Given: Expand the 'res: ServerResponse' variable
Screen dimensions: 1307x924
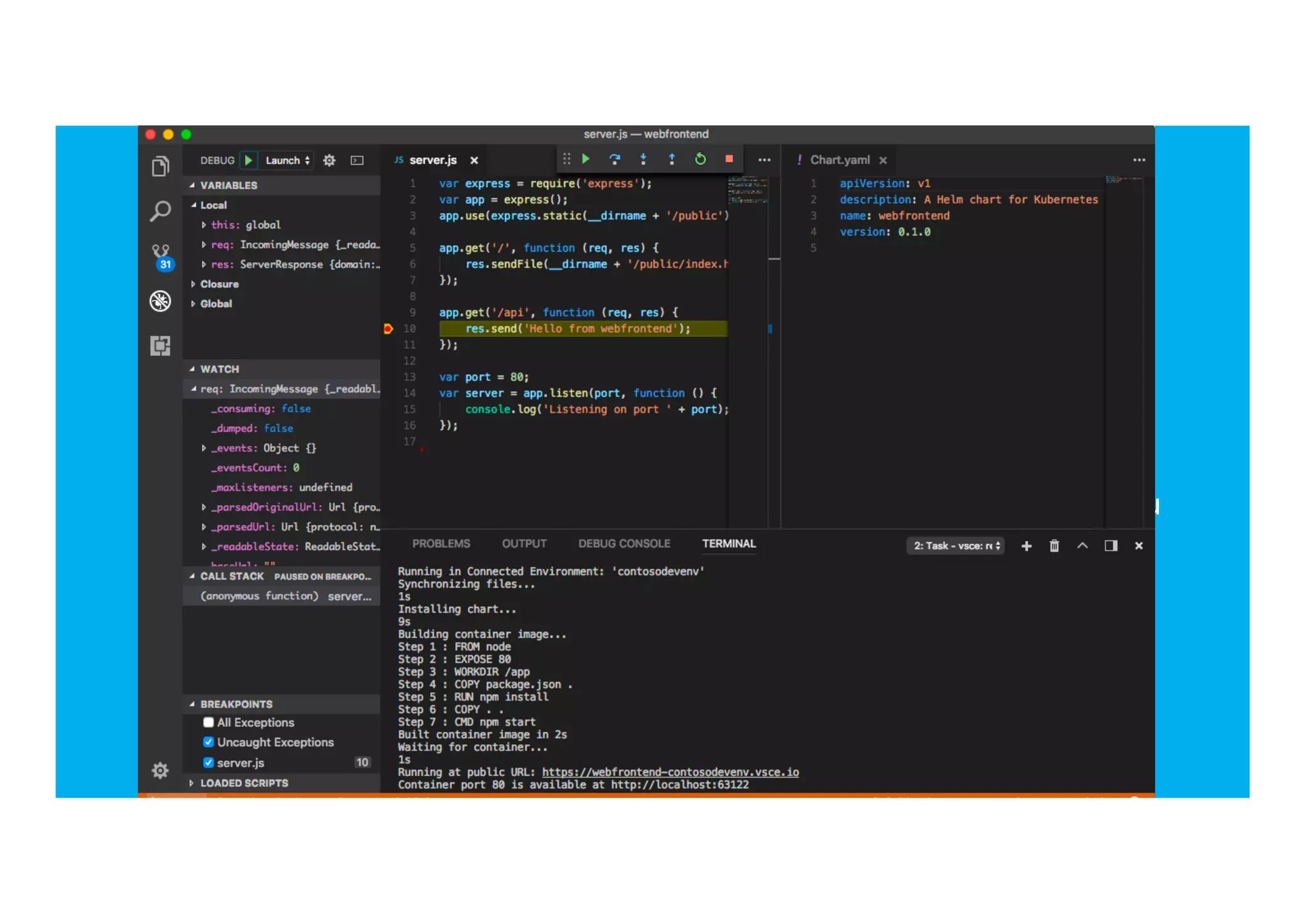Looking at the screenshot, I should pos(204,264).
